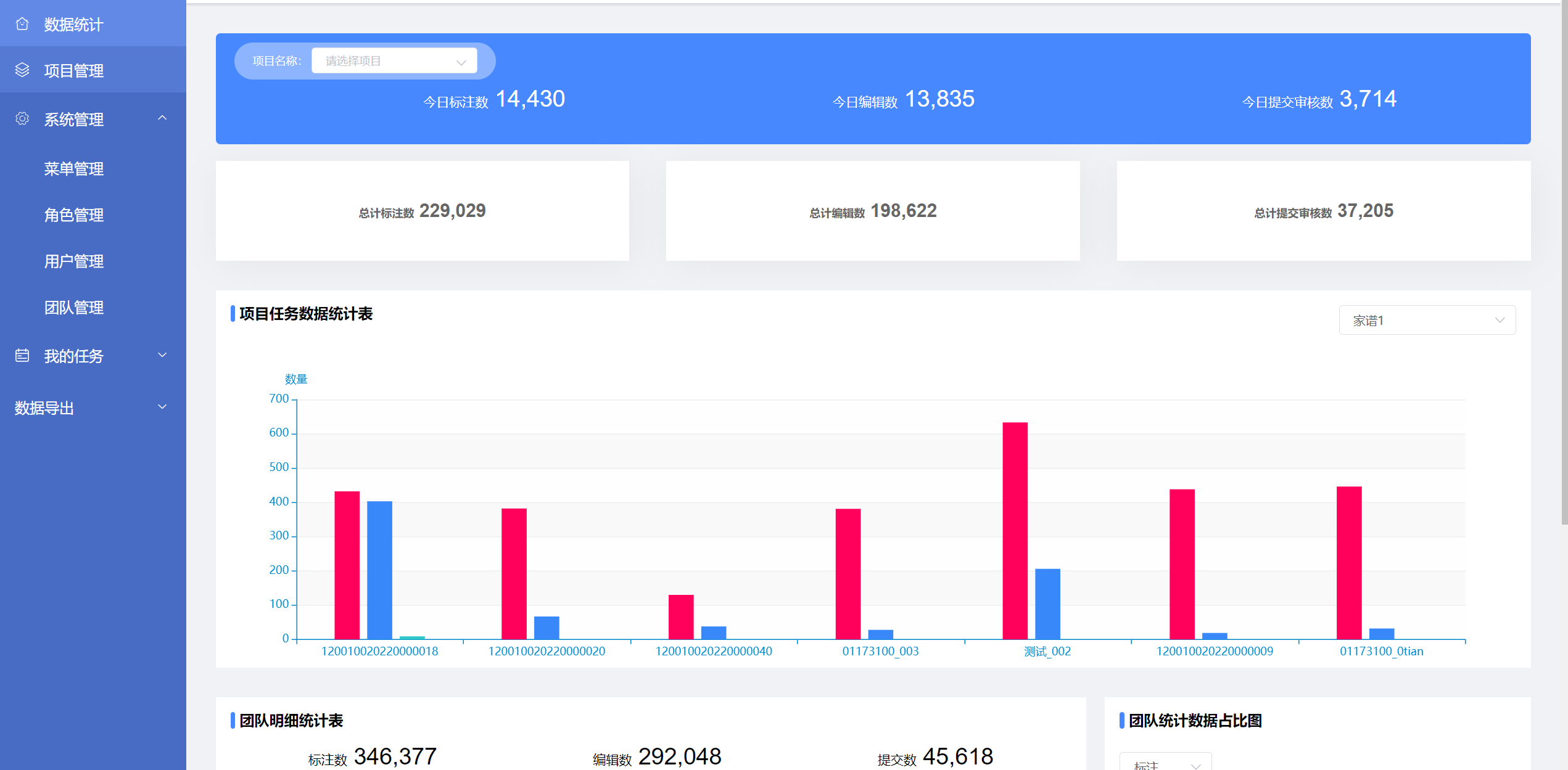Viewport: 1568px width, 770px height.
Task: Click axis label 120010020220000009
Action: (1215, 651)
